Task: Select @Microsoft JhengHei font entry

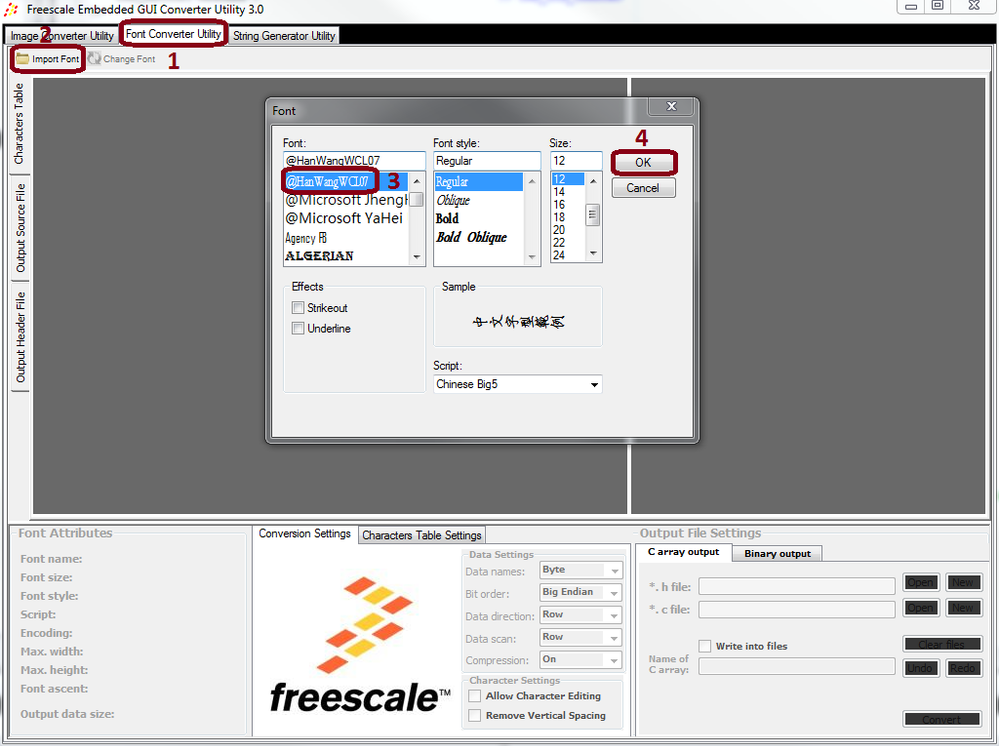Action: coord(345,200)
